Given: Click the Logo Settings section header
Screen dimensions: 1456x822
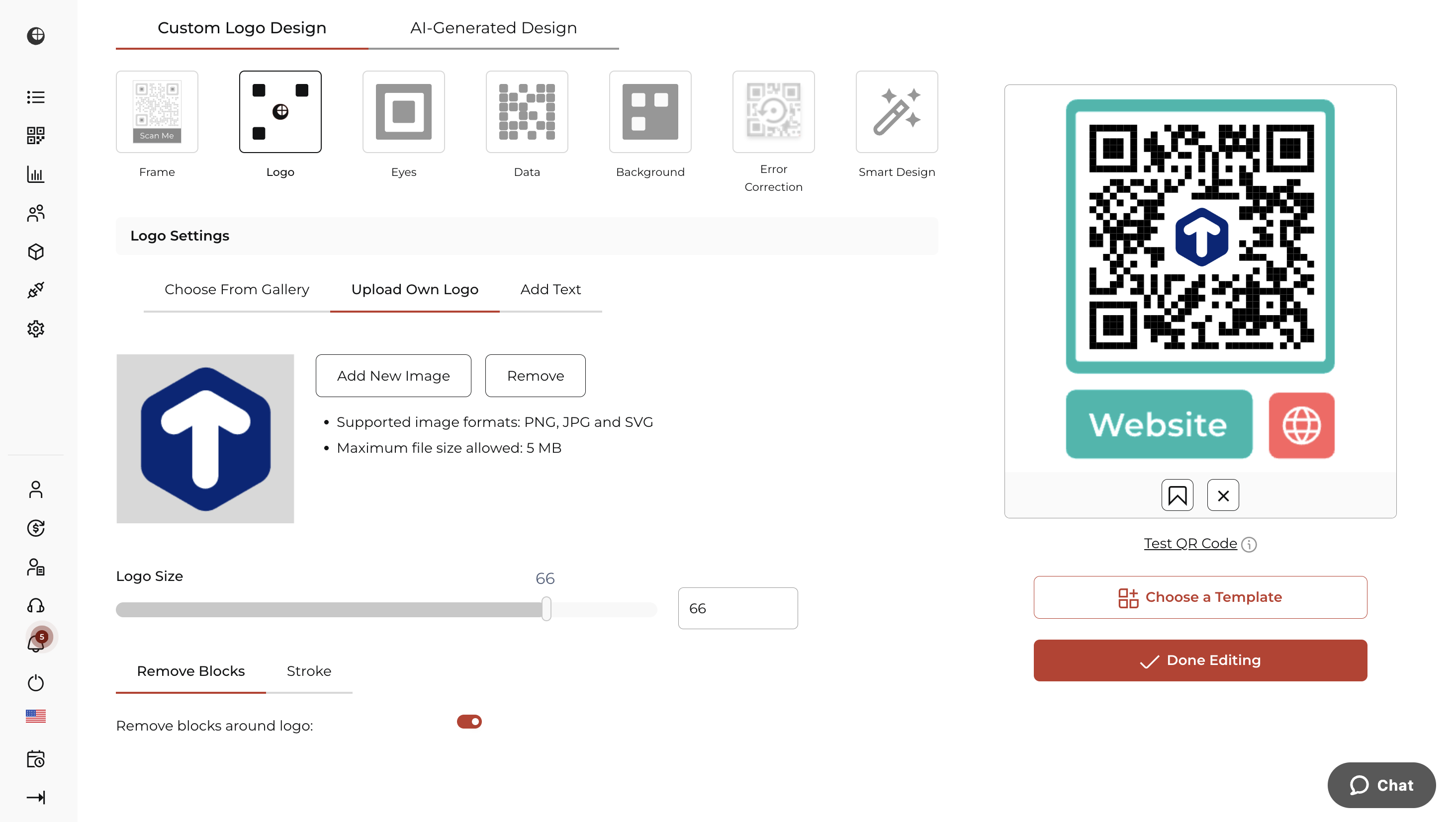Looking at the screenshot, I should 527,236.
